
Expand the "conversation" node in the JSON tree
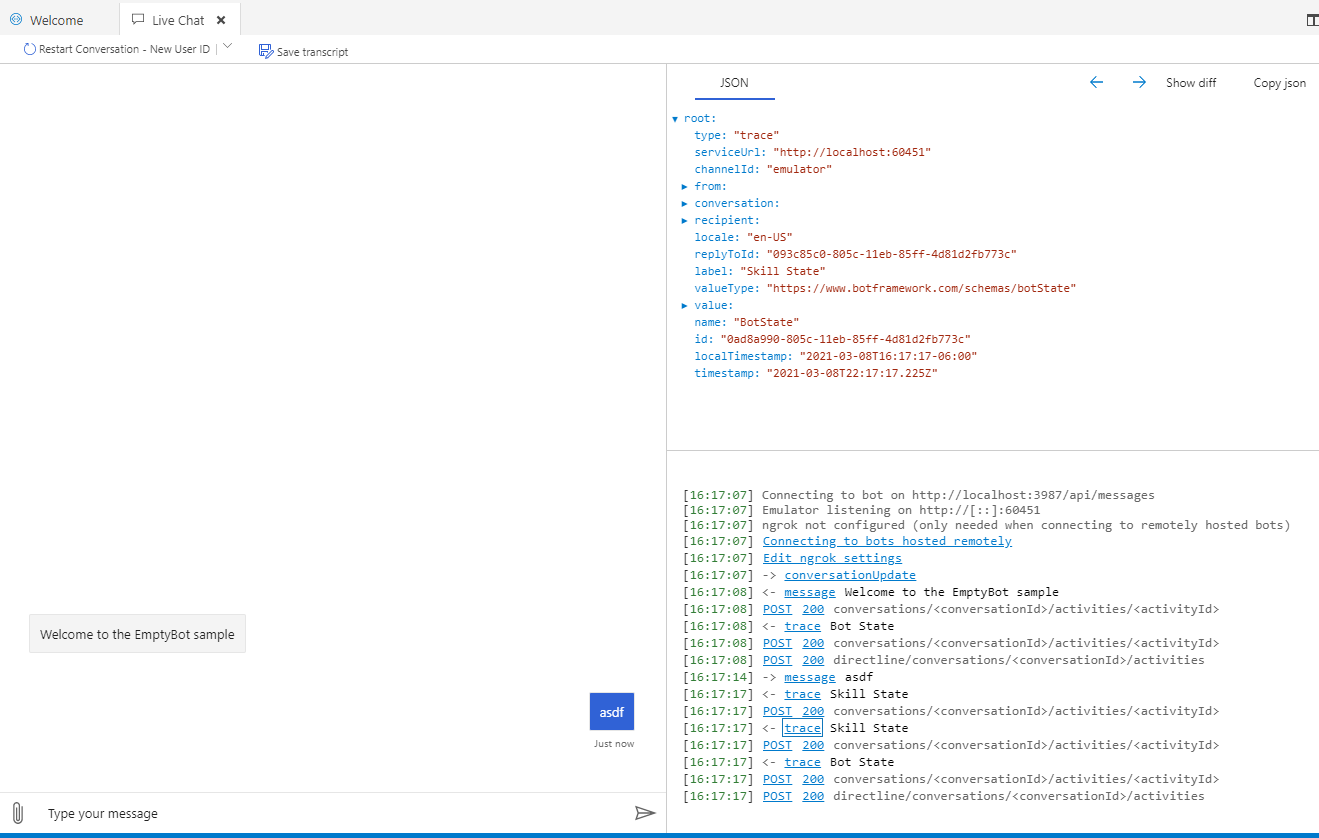(x=684, y=202)
